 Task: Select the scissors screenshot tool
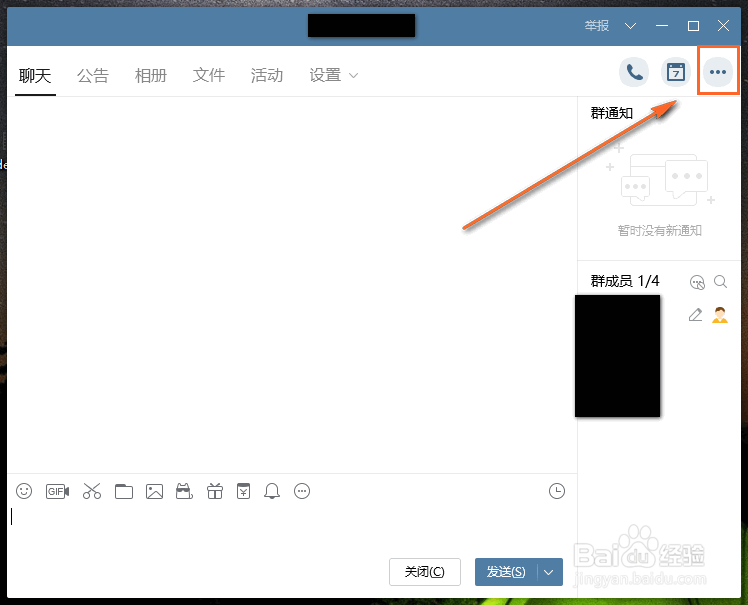point(92,491)
